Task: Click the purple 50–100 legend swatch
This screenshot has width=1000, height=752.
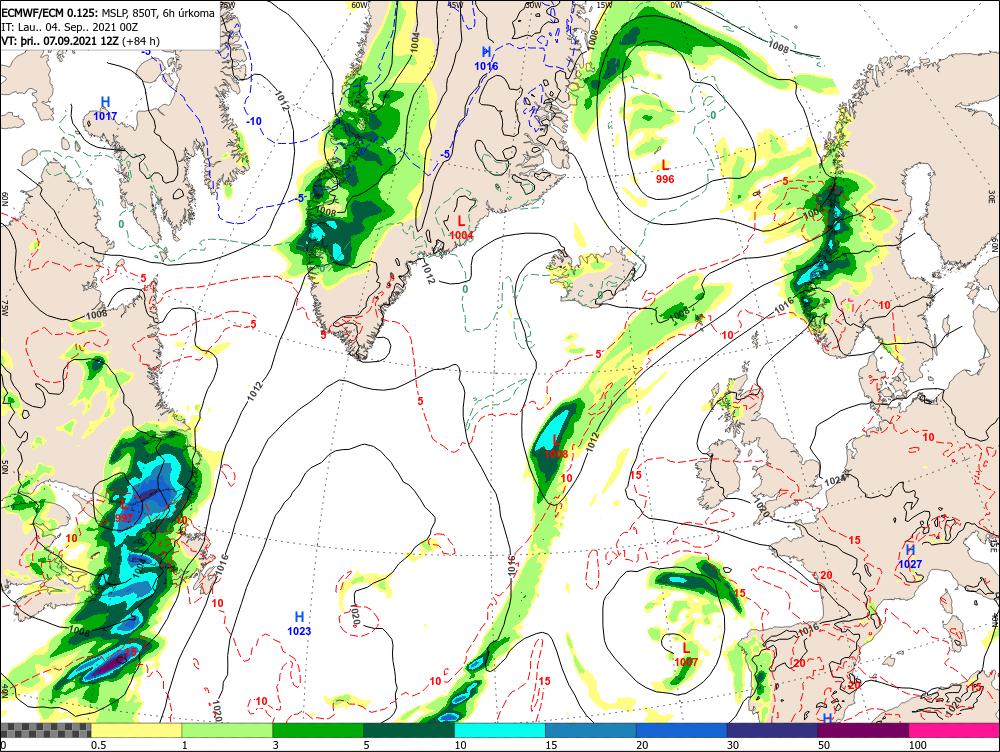Action: (x=864, y=730)
